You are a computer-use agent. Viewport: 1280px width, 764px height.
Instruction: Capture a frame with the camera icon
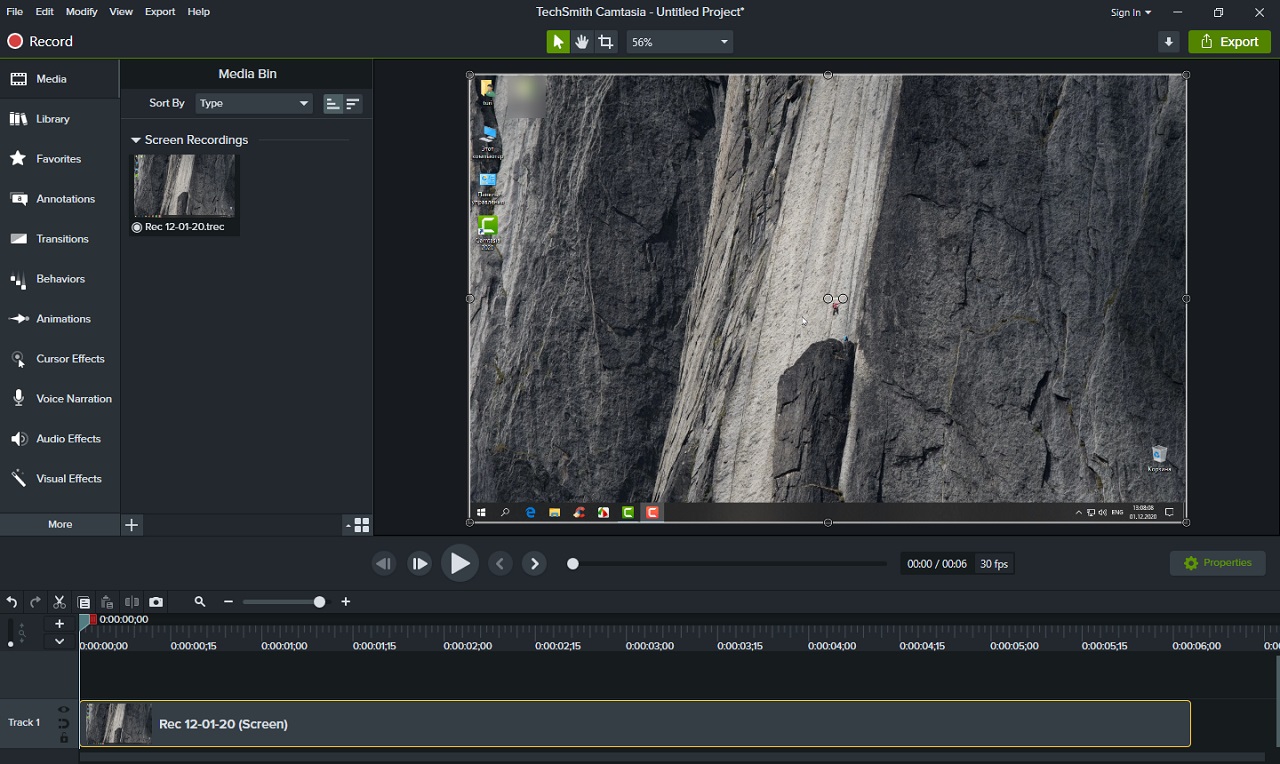pos(156,602)
